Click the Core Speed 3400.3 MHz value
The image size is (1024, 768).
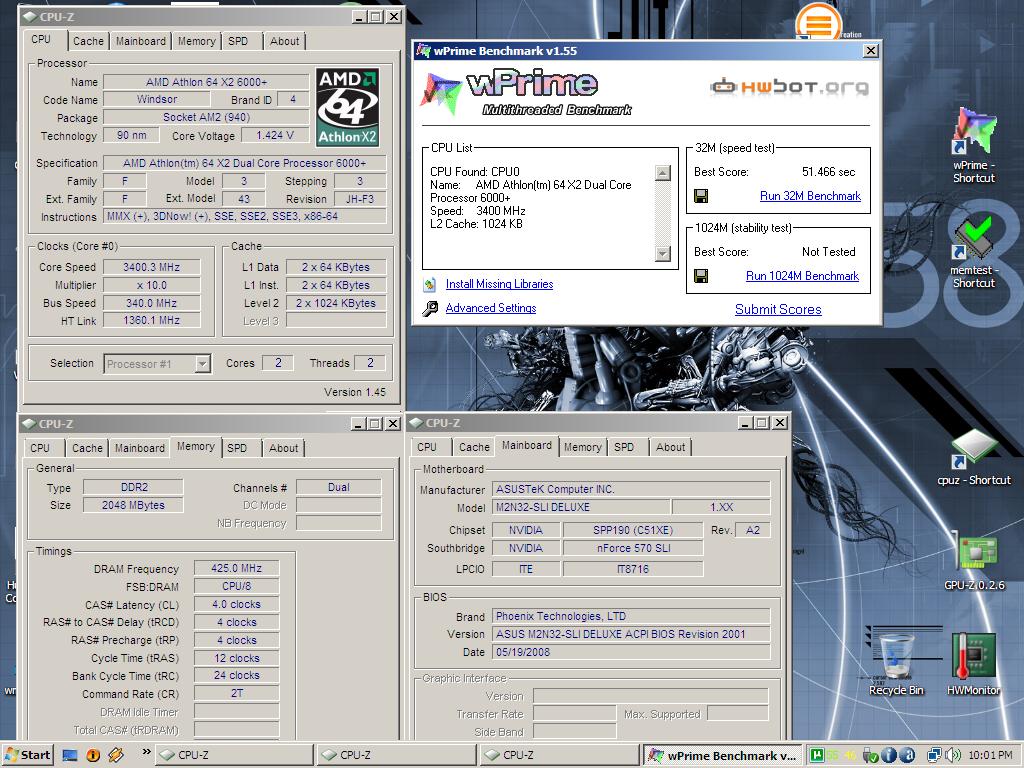coord(152,267)
